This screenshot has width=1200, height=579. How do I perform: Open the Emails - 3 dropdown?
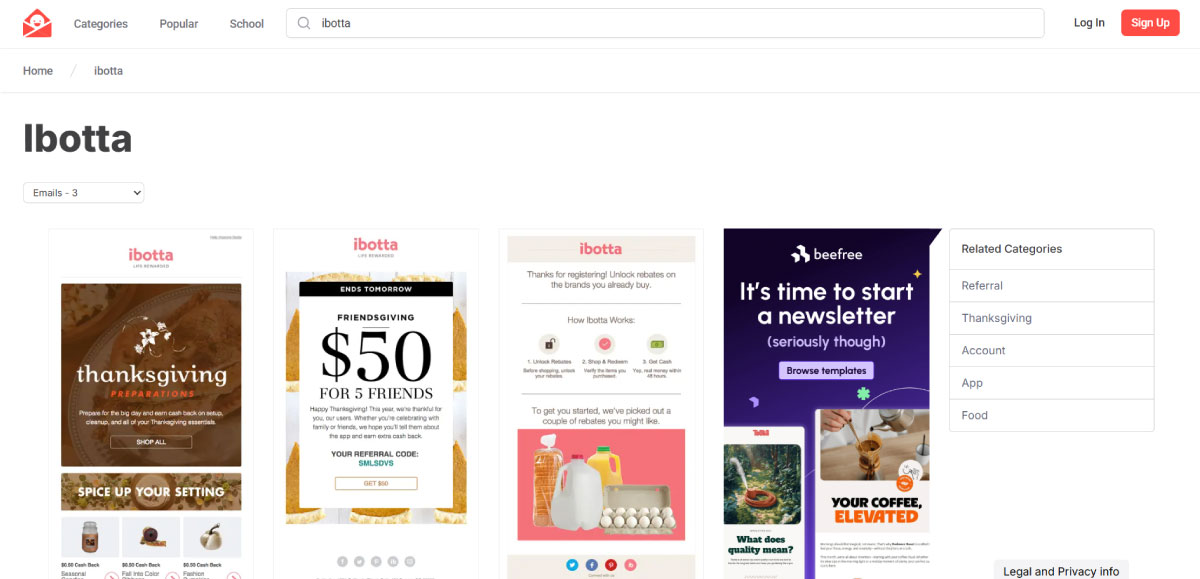pos(84,192)
